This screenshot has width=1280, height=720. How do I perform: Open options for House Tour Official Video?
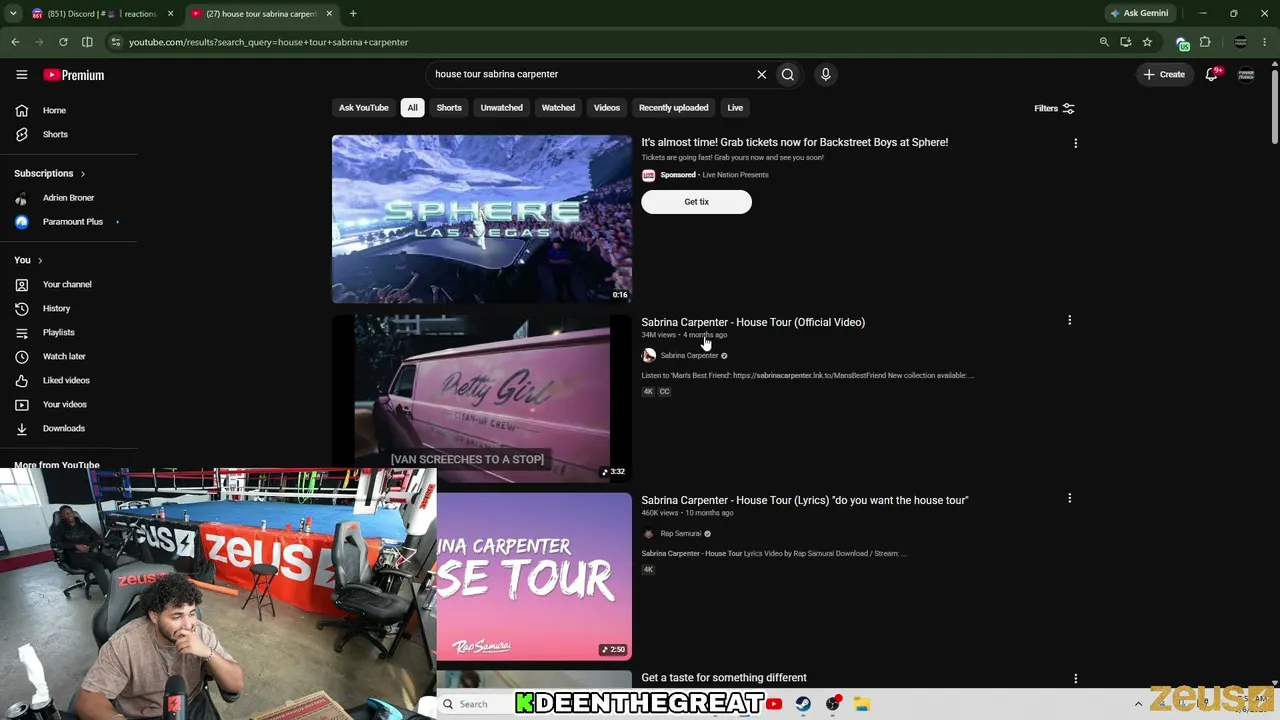tap(1069, 321)
